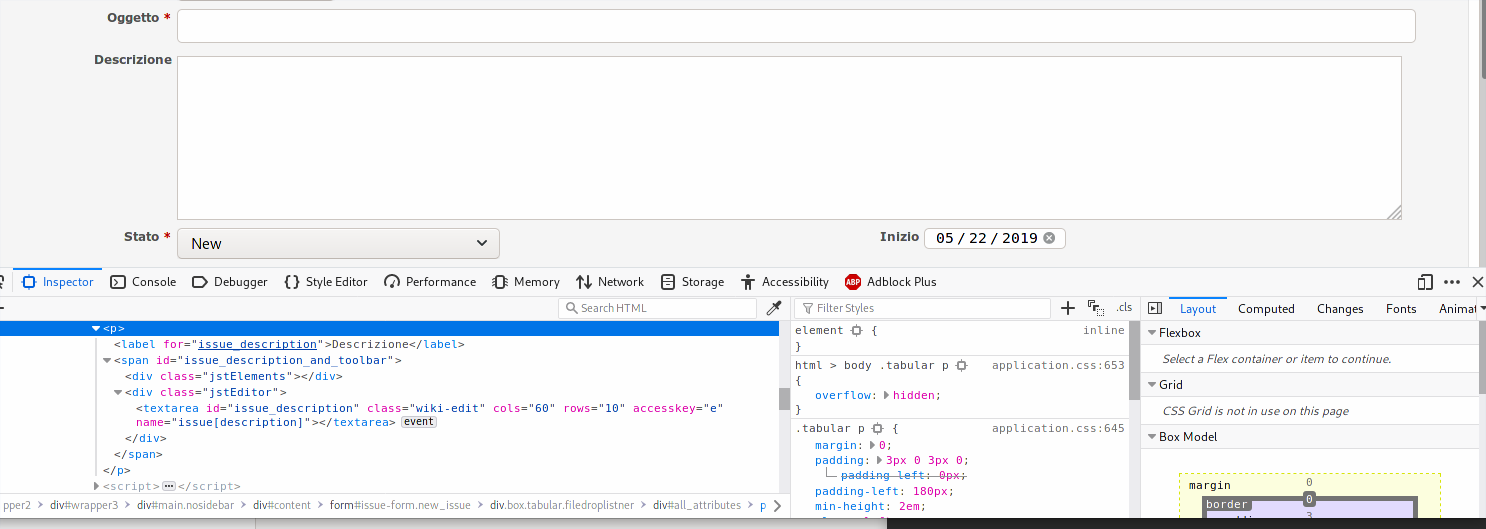Open the Storage tab

click(692, 282)
